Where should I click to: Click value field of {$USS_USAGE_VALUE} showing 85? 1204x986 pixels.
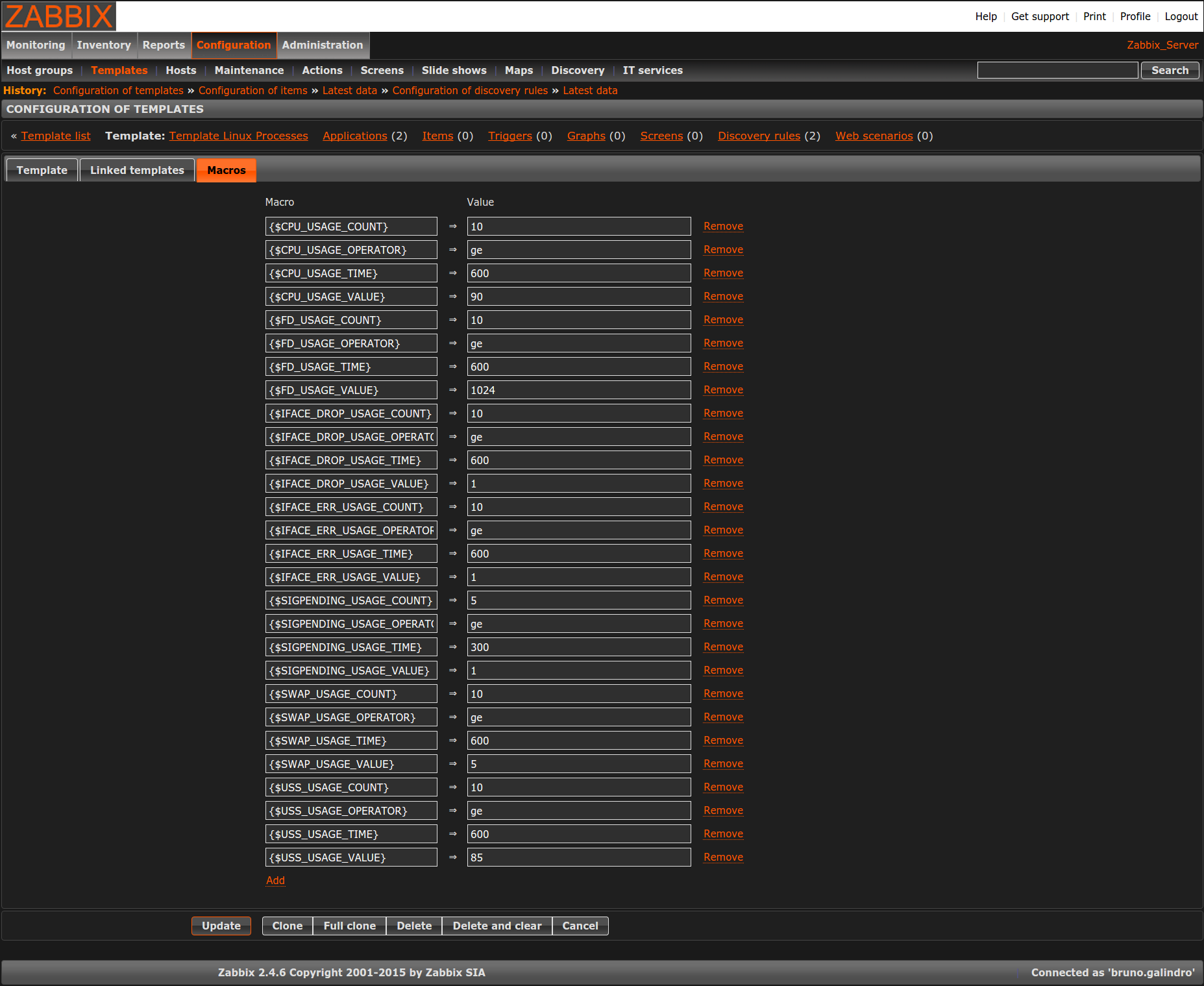(x=579, y=857)
